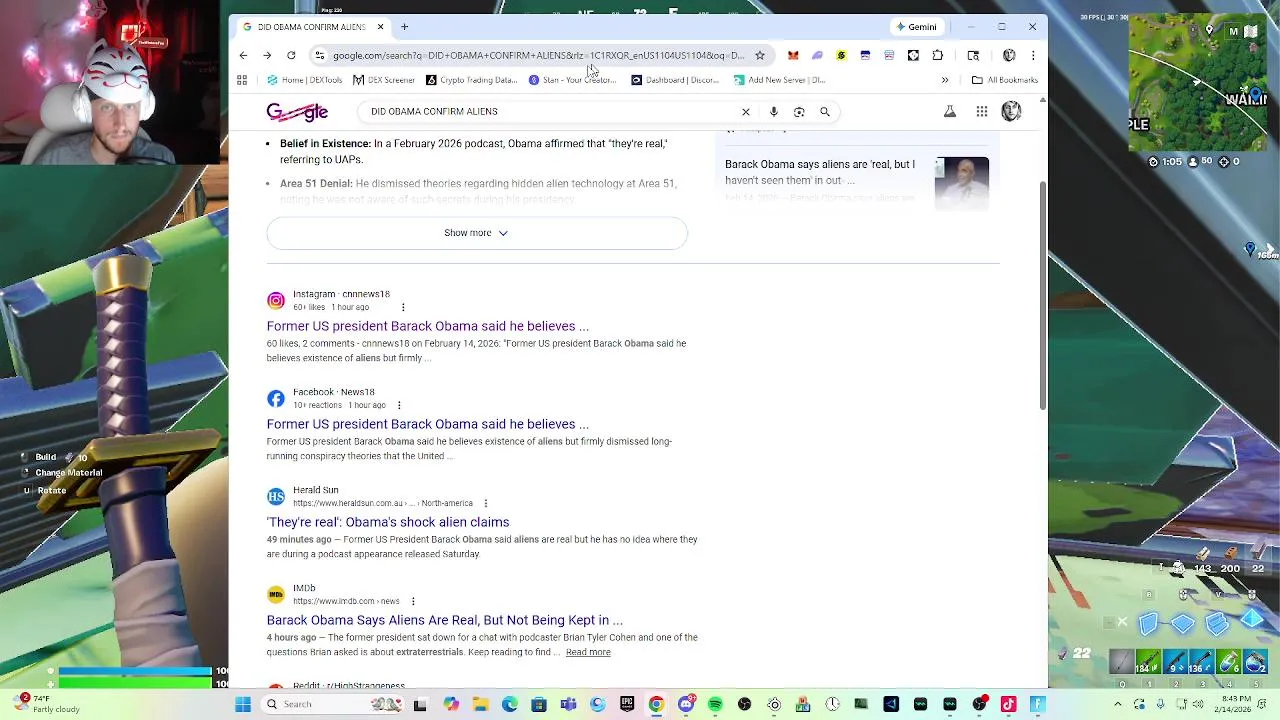The height and width of the screenshot is (720, 1280).
Task: Open the Stan - Your Creator bookmark
Action: click(x=573, y=80)
